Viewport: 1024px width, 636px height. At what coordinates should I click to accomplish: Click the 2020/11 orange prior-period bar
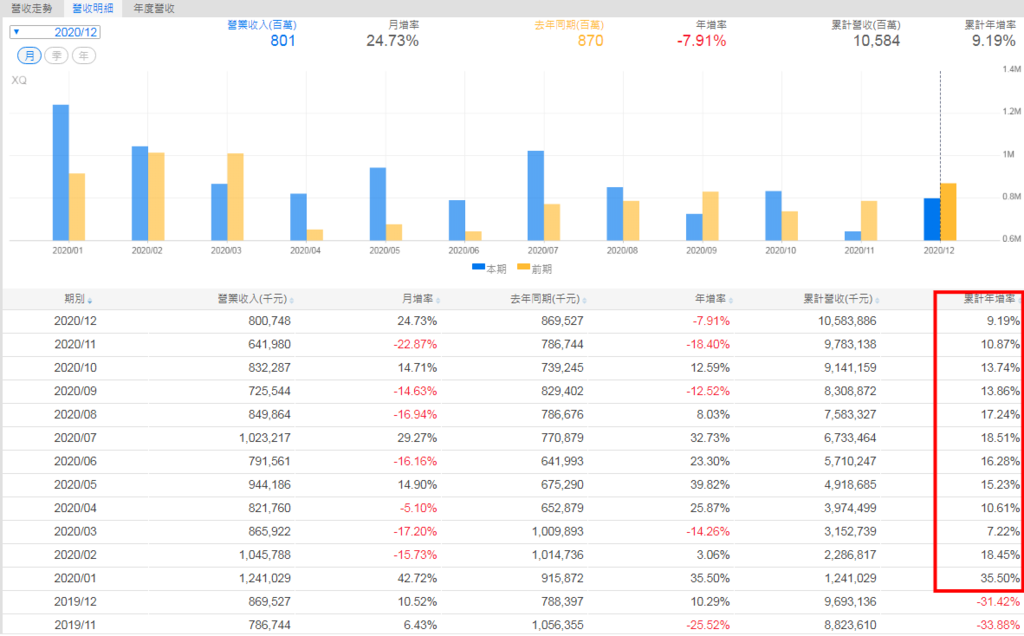[869, 221]
